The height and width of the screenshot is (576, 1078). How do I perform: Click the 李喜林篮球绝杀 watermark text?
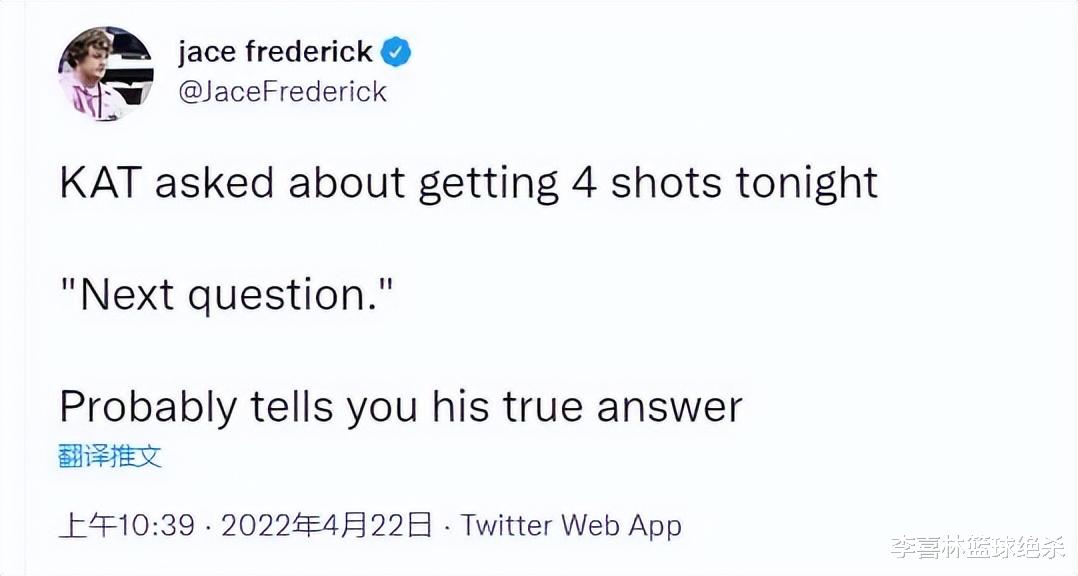pyautogui.click(x=978, y=548)
